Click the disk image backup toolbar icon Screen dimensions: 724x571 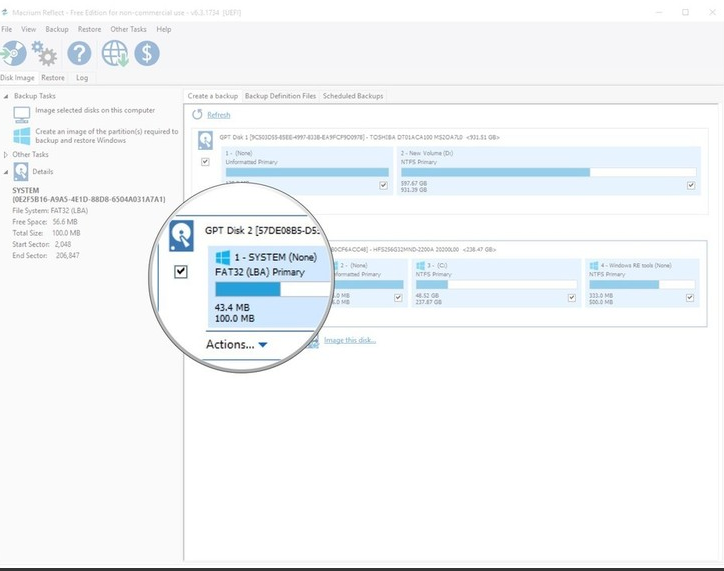(14, 53)
